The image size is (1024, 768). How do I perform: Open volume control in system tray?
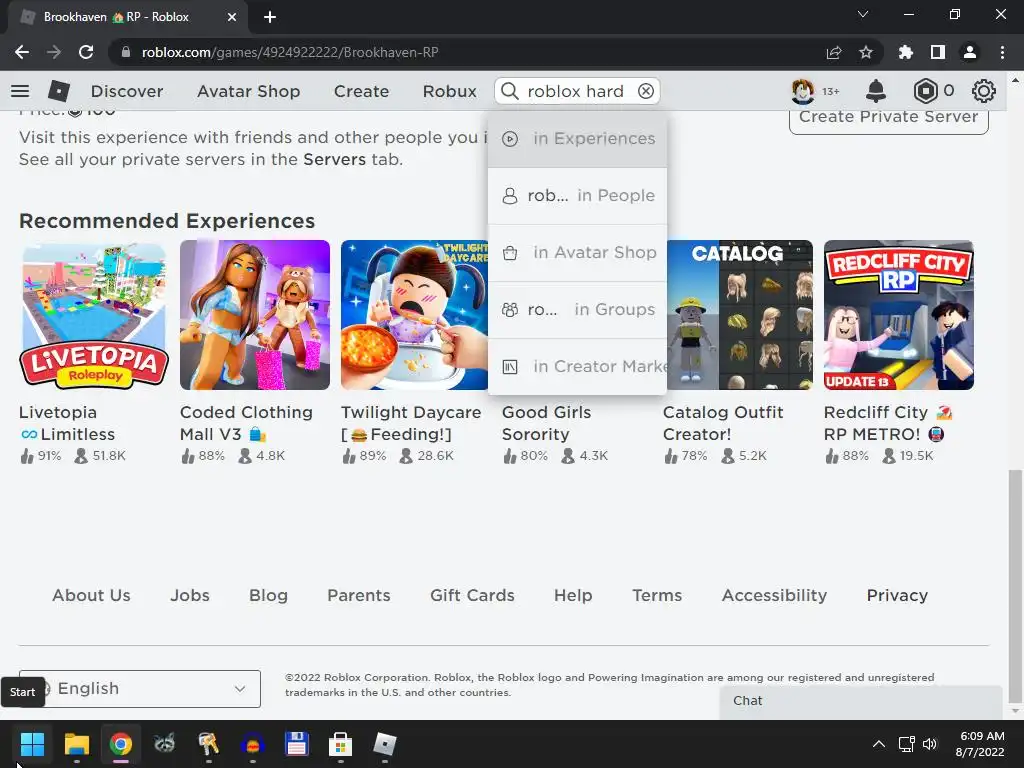[930, 744]
